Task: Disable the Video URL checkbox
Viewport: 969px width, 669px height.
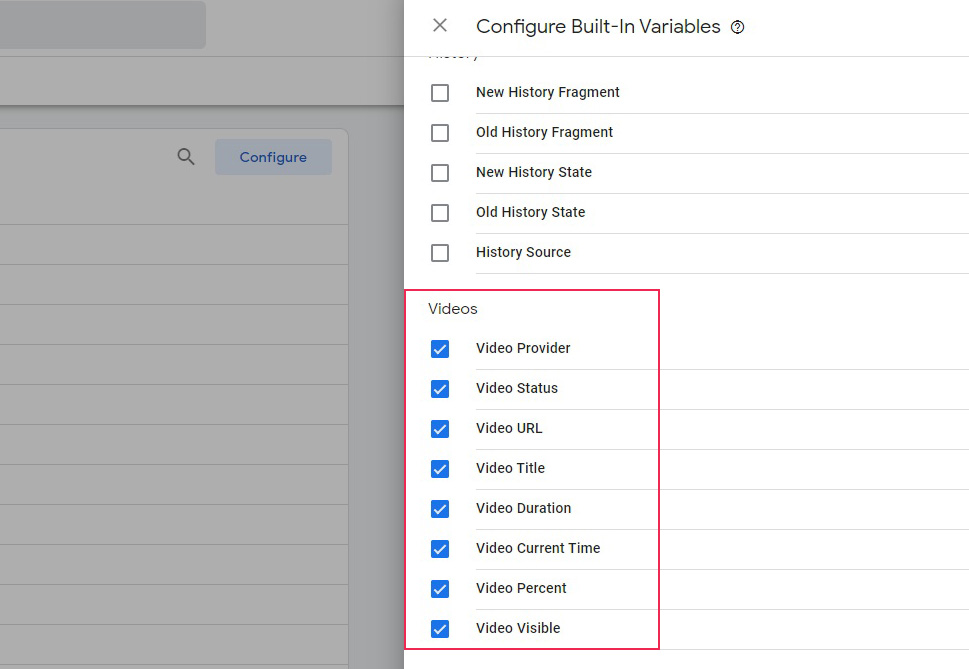Action: 440,429
